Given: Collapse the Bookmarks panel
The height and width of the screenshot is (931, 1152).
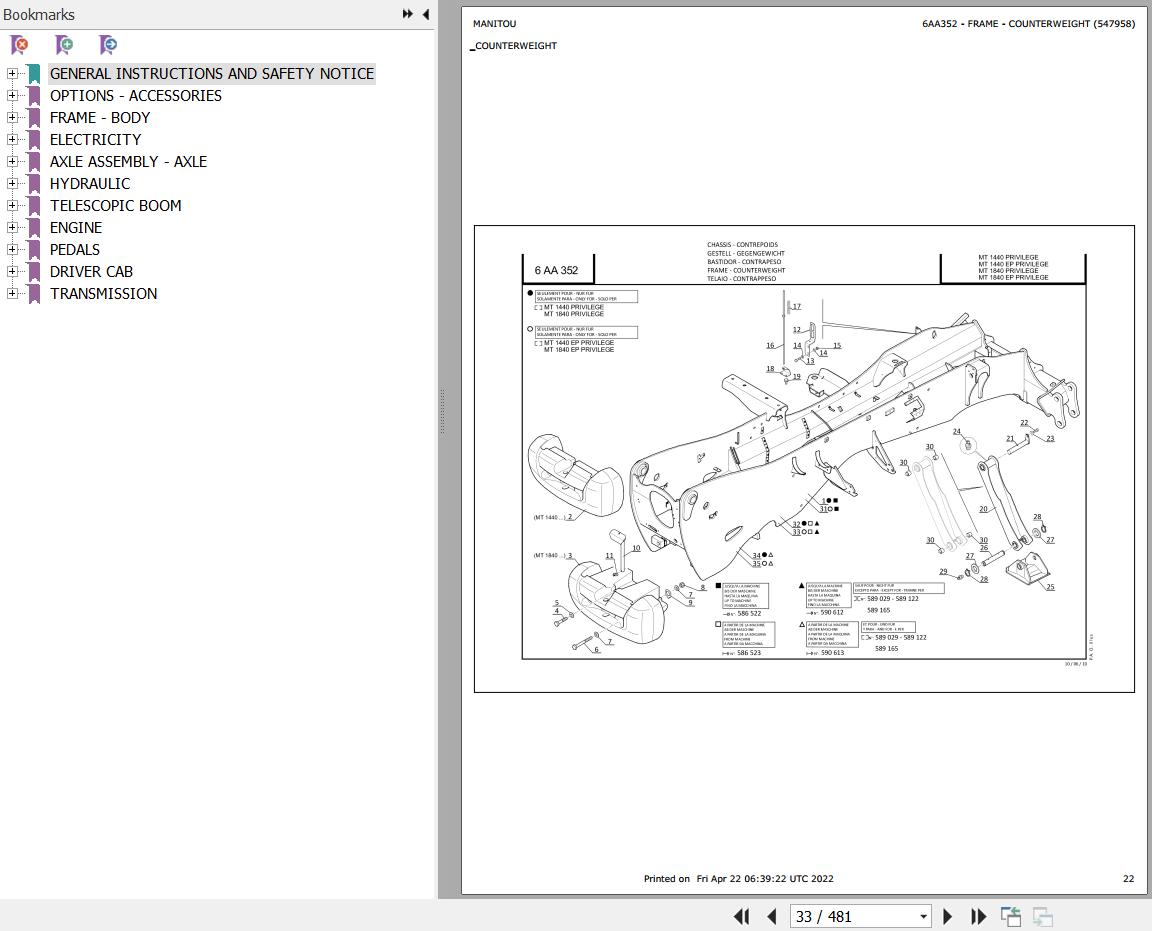Looking at the screenshot, I should [425, 14].
